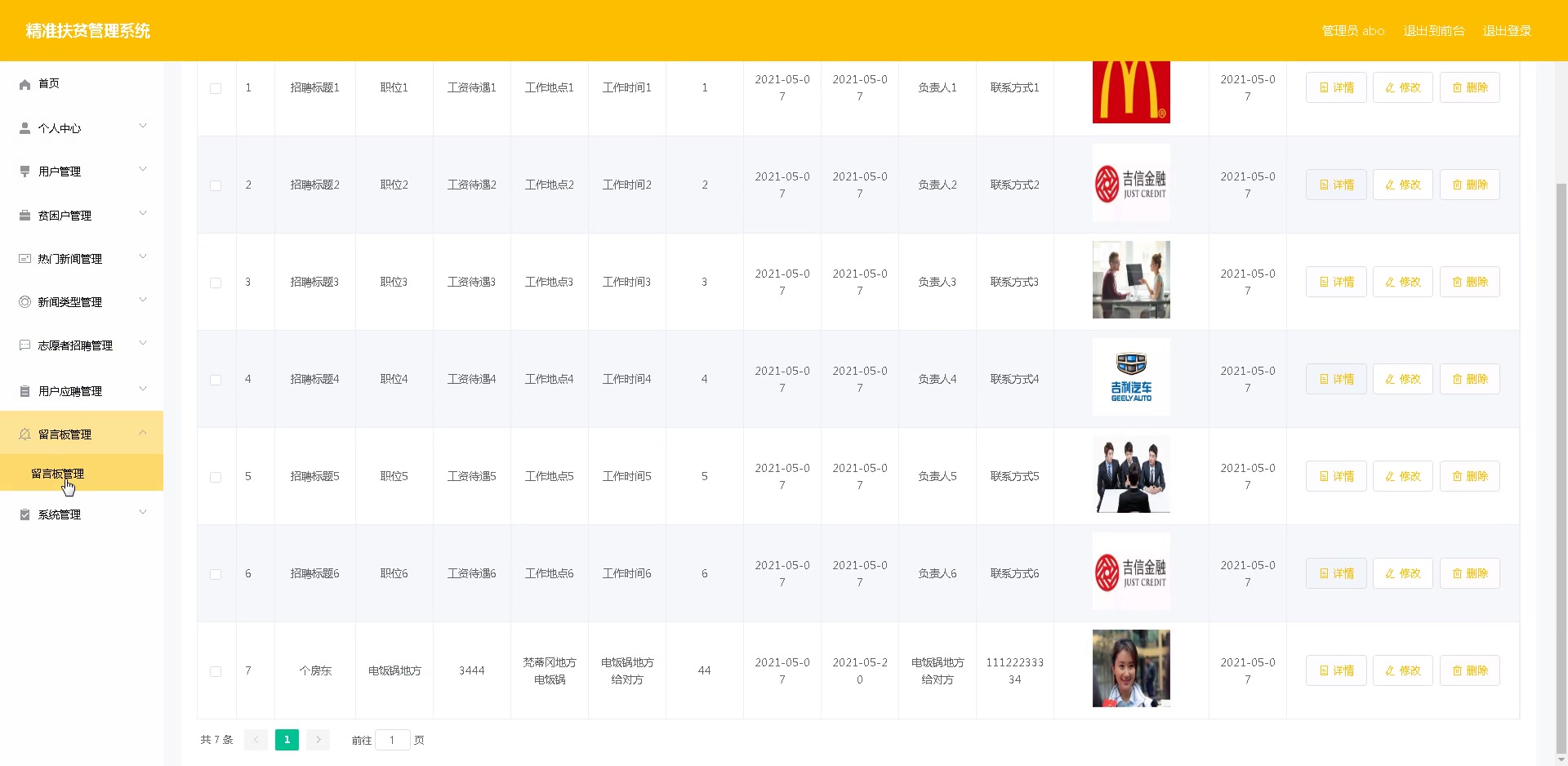Click the bell icon for 留言板管理
1568x766 pixels.
coord(24,434)
